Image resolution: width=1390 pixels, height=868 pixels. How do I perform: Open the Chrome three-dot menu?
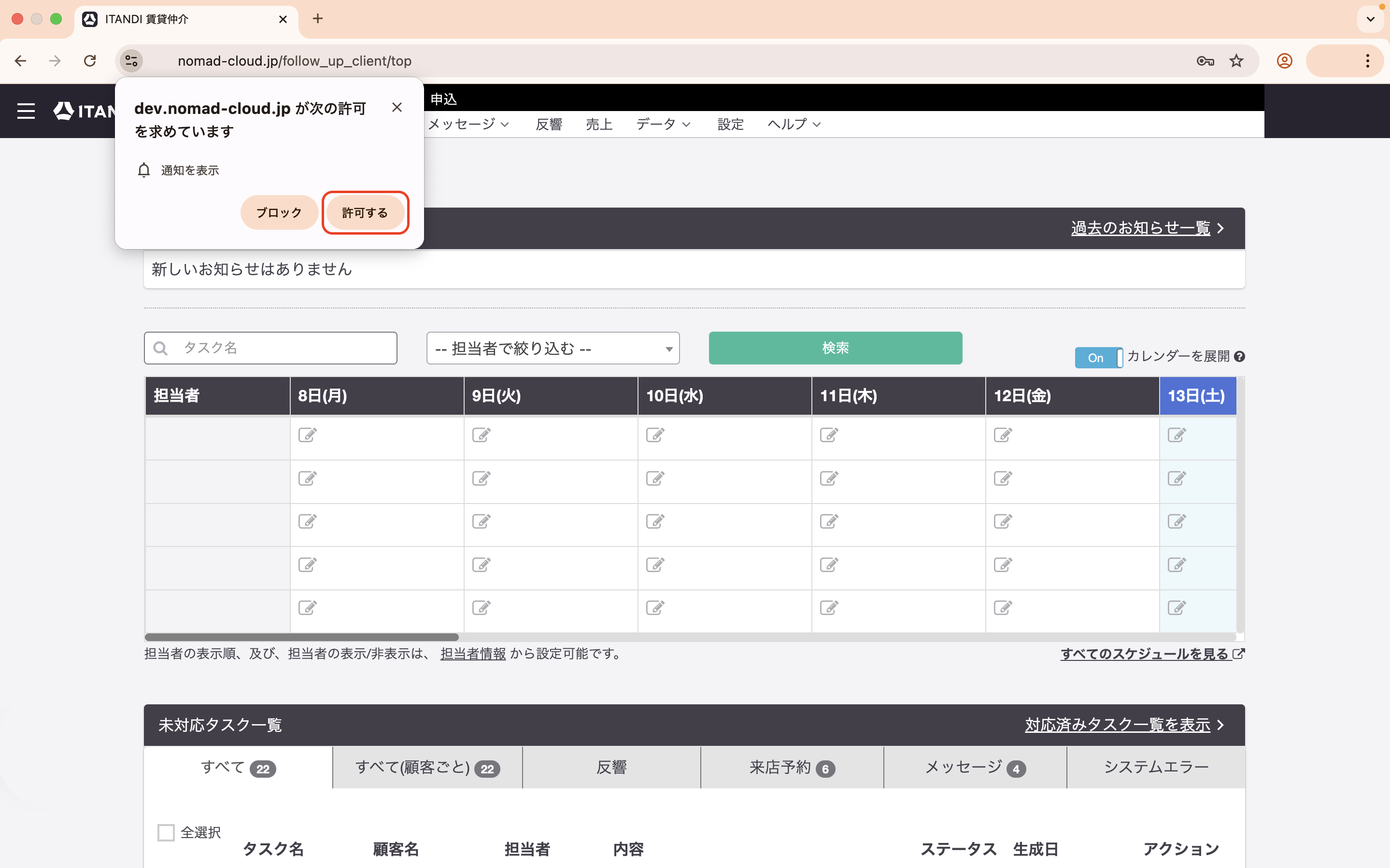pos(1368,61)
